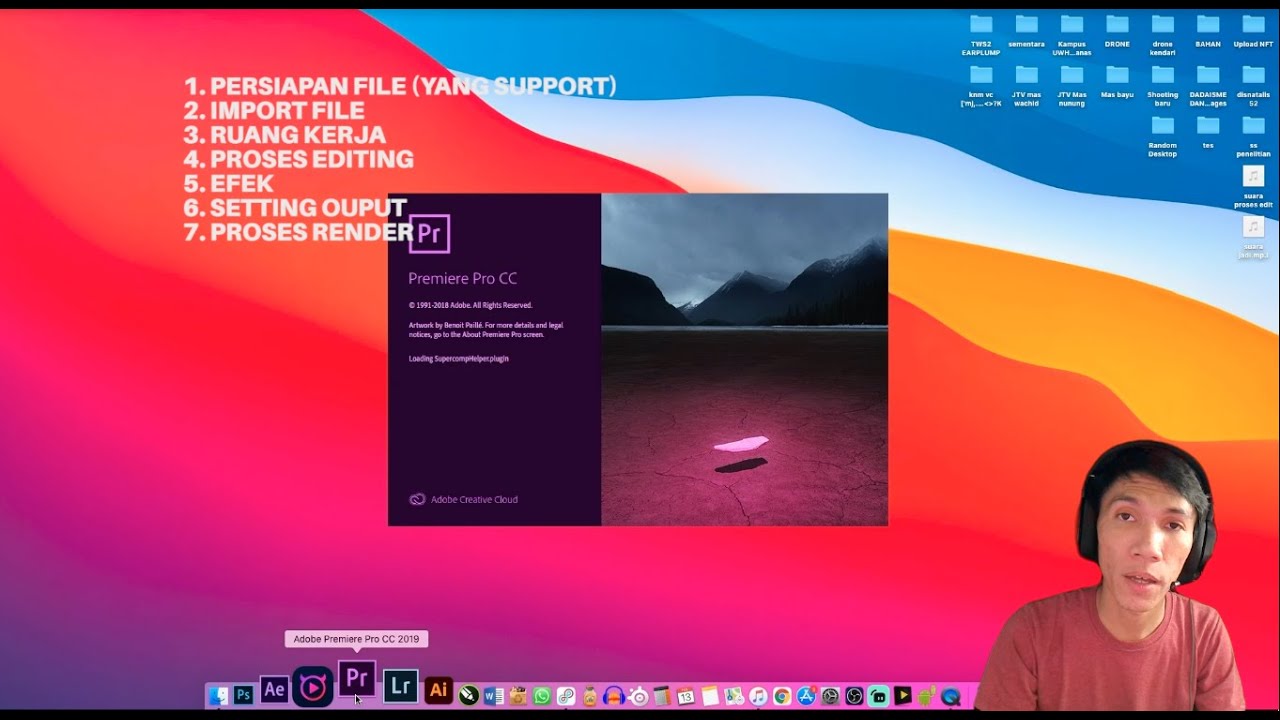Open the blue headphones app in the Dock
Viewport: 1280px width, 720px height.
pos(614,696)
